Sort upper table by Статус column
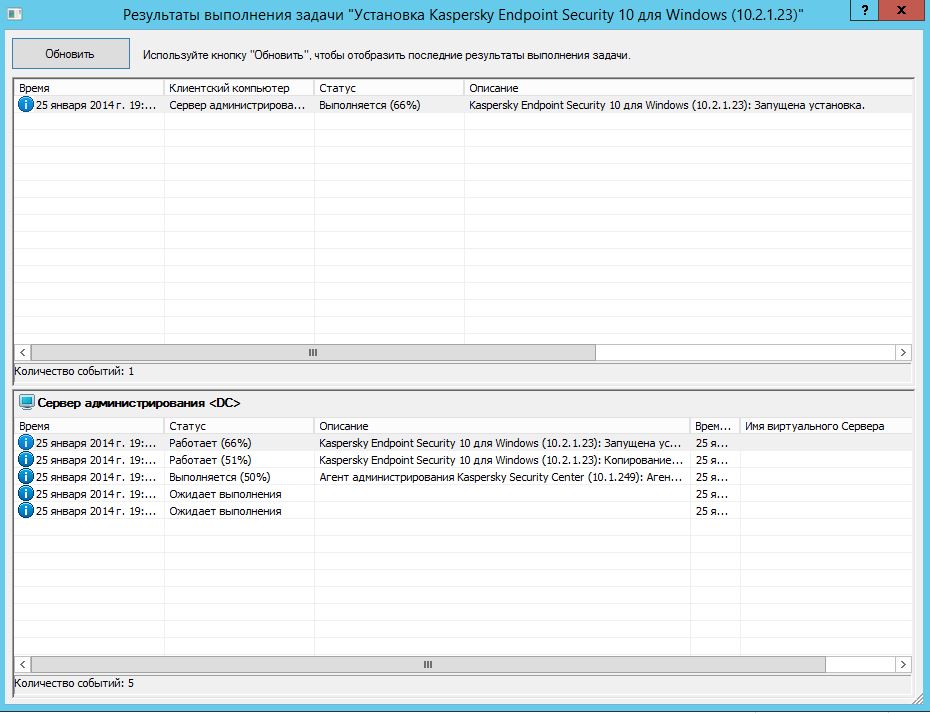Viewport: 930px width, 713px height. coord(389,88)
